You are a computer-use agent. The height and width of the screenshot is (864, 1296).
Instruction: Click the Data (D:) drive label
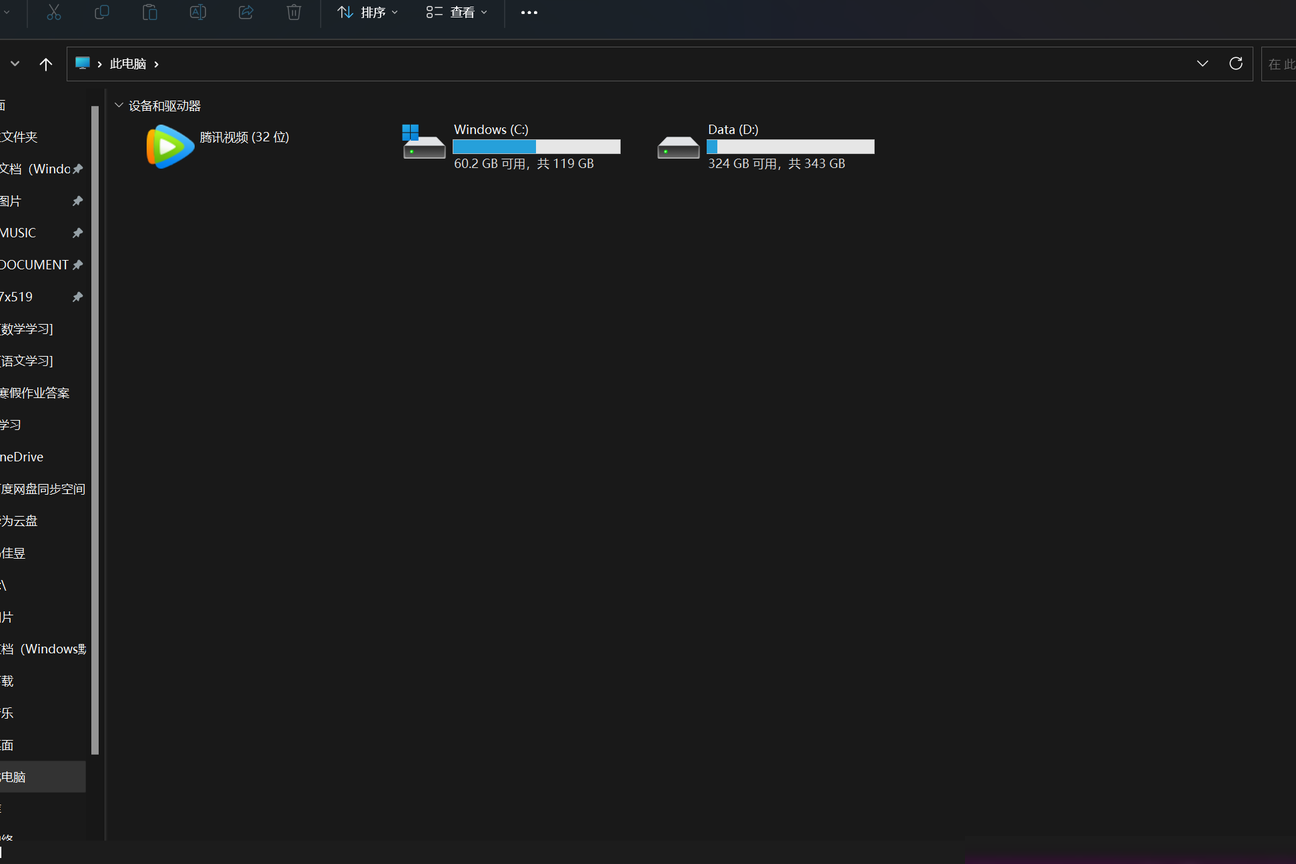(x=733, y=130)
